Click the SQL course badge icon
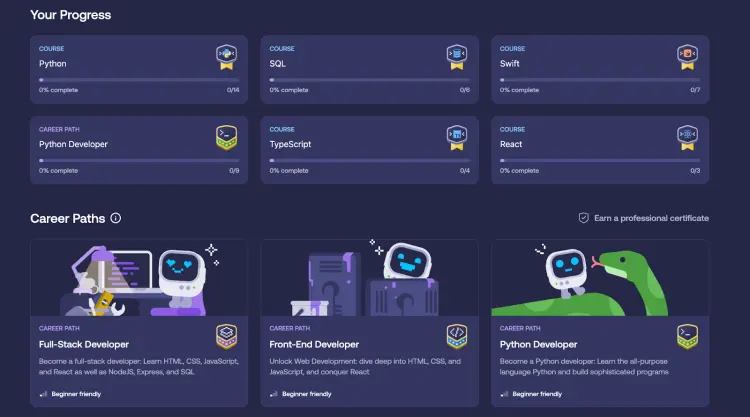This screenshot has width=750, height=417. tap(457, 57)
